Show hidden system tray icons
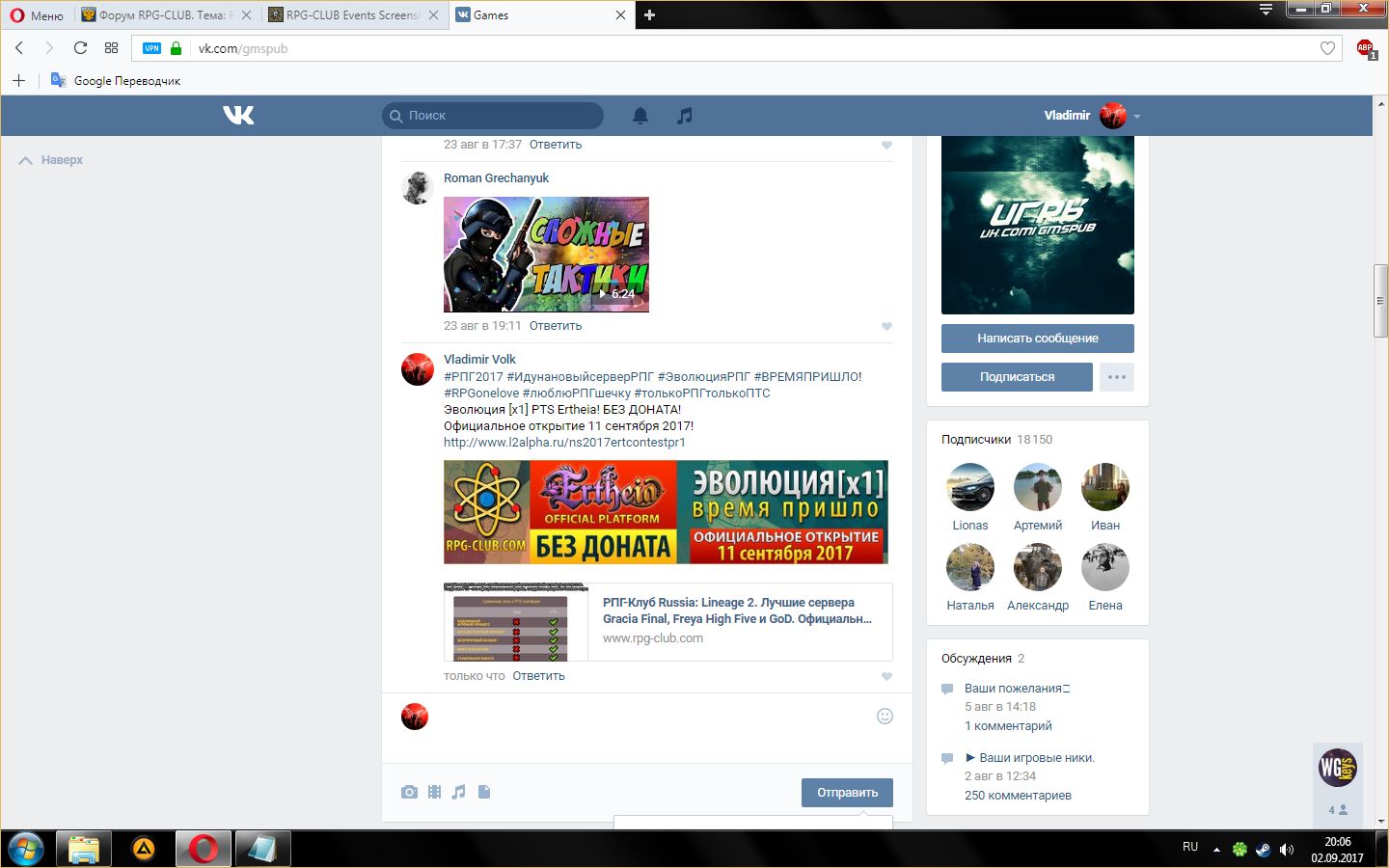 click(1216, 850)
